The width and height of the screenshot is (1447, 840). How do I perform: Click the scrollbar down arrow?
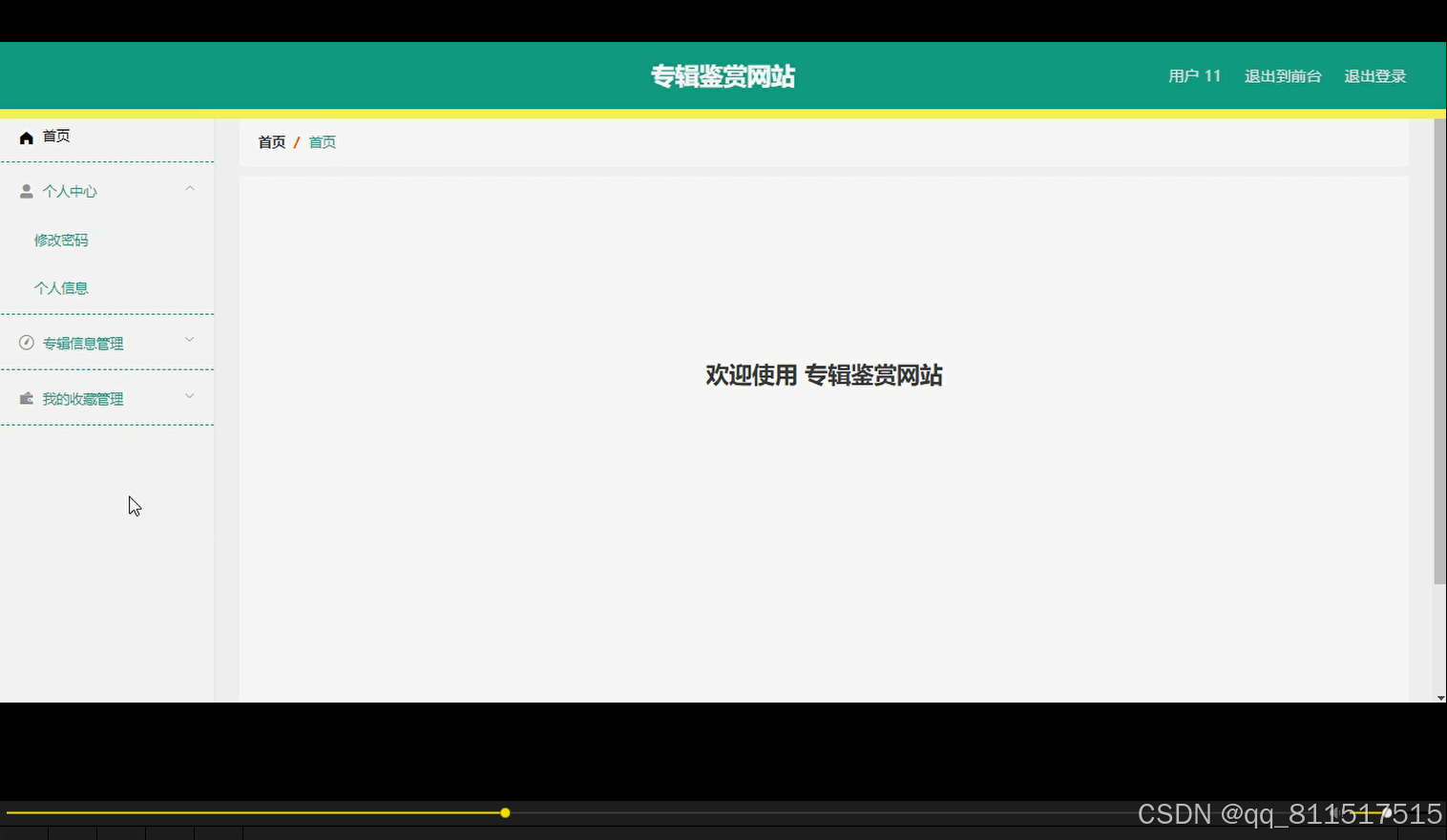click(1440, 698)
